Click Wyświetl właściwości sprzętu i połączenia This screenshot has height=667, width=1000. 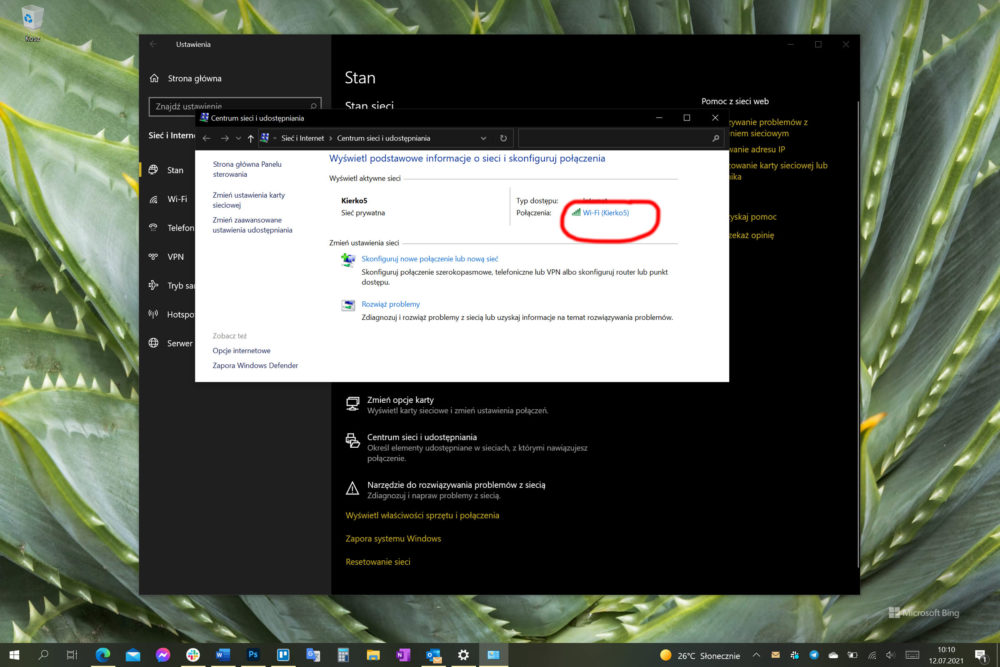point(422,515)
